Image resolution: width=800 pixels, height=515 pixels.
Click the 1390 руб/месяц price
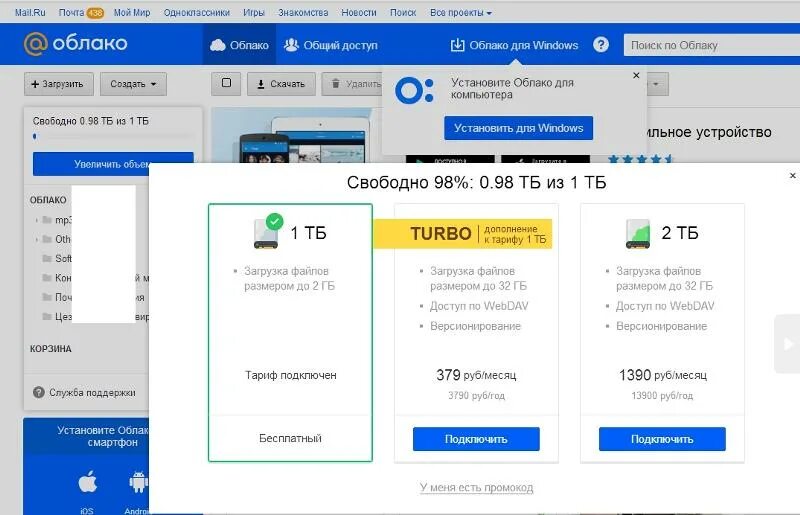point(662,375)
